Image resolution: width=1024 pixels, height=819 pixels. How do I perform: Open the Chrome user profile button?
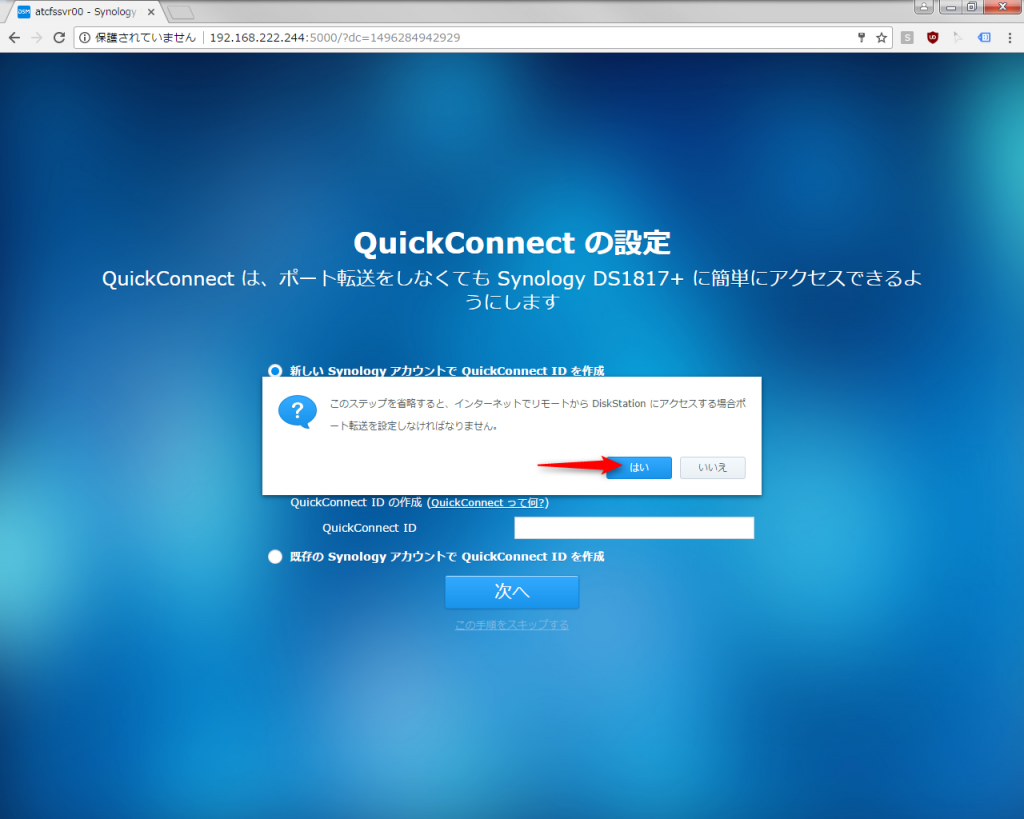point(923,7)
